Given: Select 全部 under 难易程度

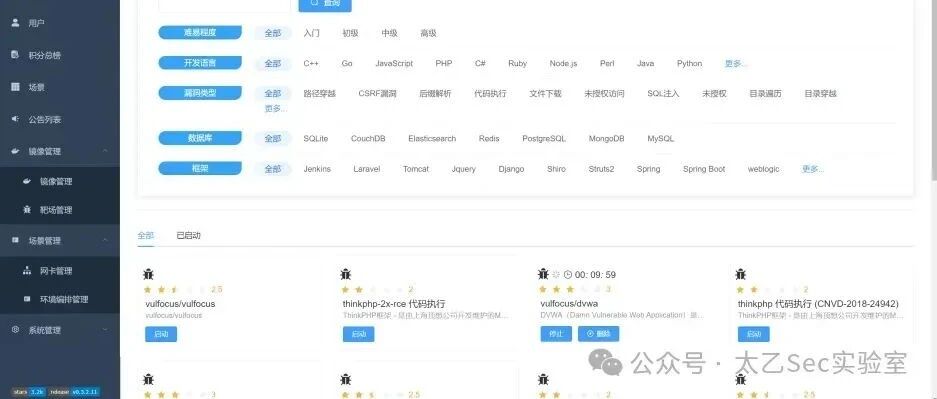Looking at the screenshot, I should 273,33.
